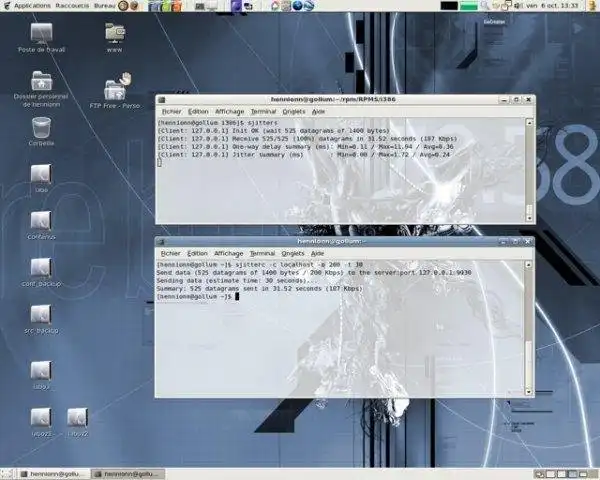Open Fichier menu in the RPMS/i386 terminal

pos(171,111)
